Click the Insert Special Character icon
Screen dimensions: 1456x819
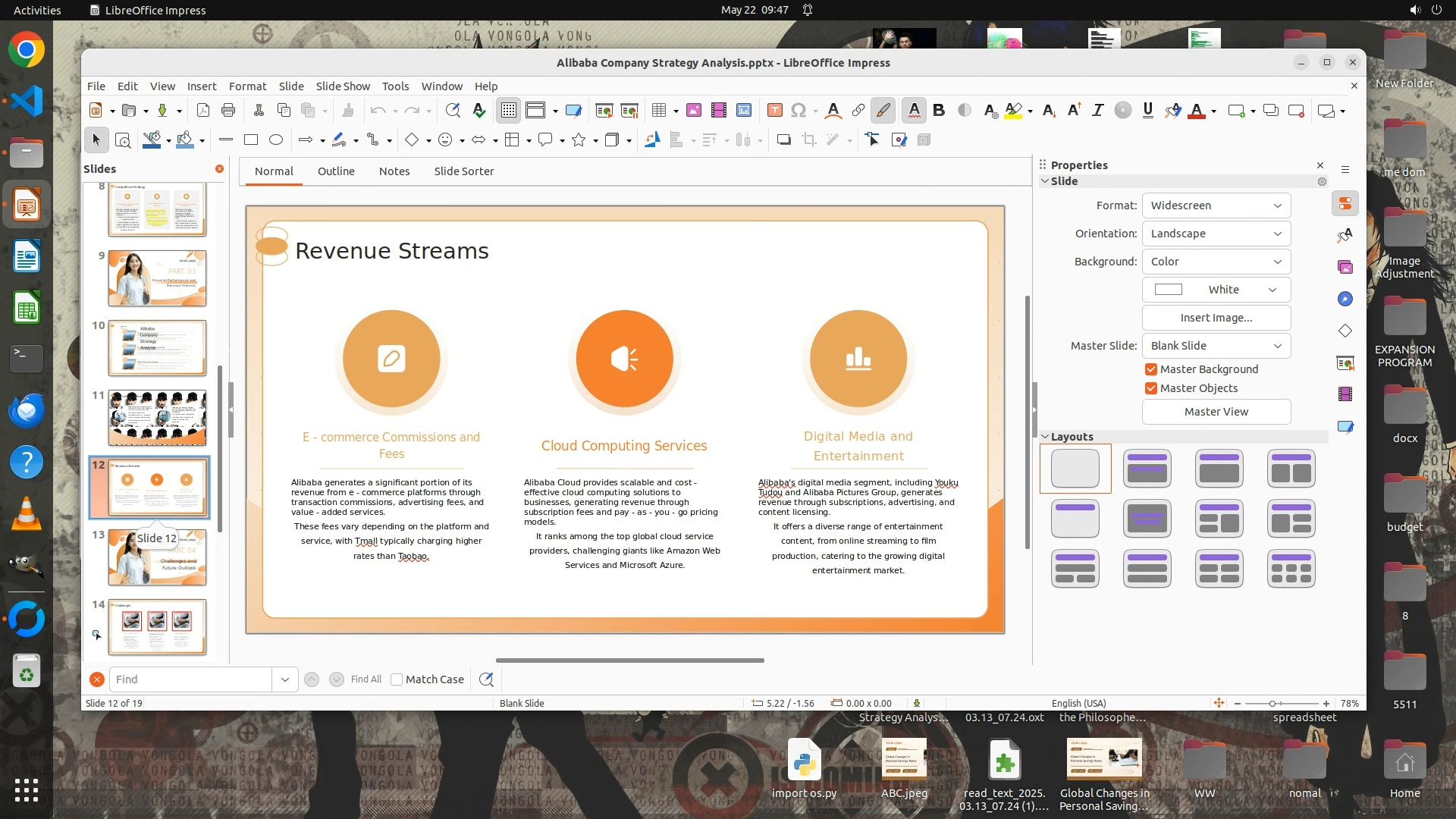(x=798, y=111)
